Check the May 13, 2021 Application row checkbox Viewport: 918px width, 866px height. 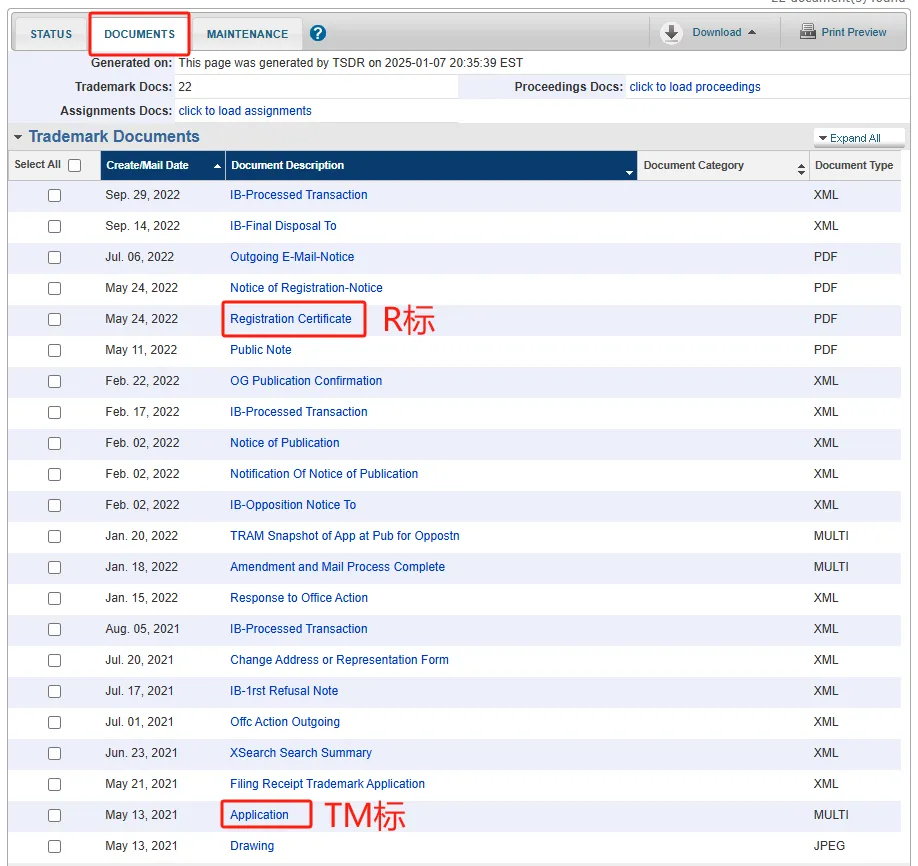click(54, 816)
